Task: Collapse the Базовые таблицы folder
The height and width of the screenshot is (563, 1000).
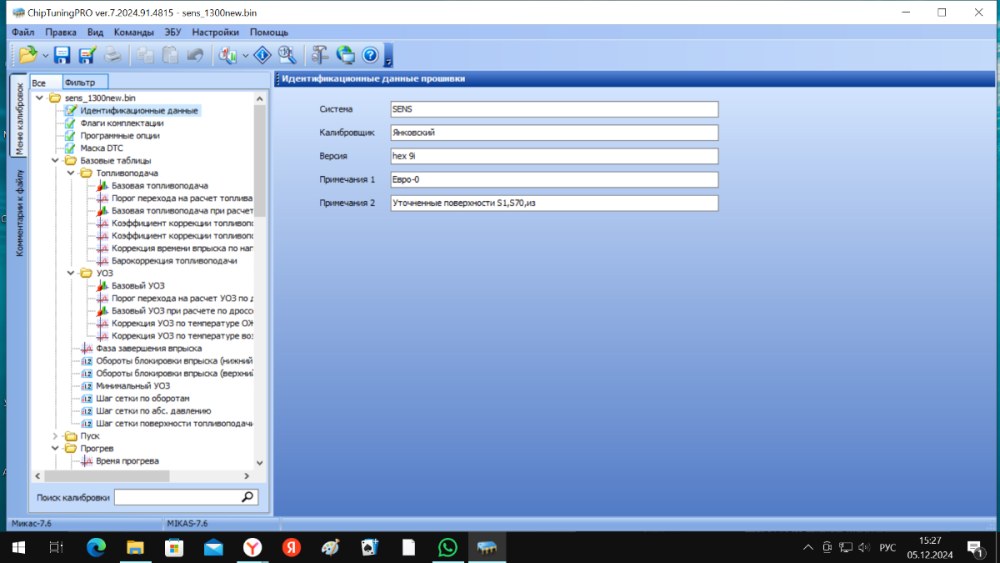Action: coord(55,161)
